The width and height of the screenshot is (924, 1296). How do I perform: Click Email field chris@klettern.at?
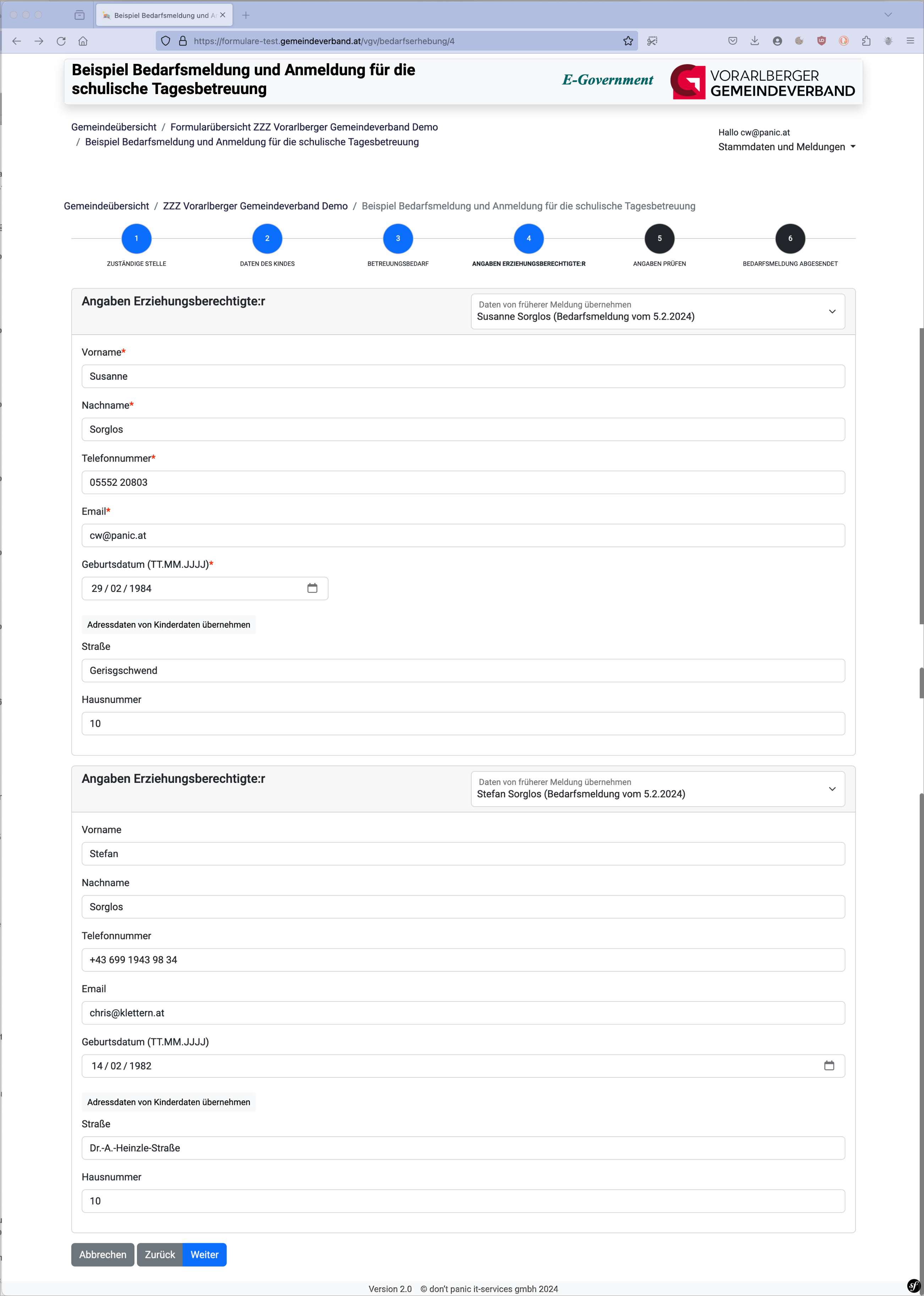click(x=463, y=1013)
